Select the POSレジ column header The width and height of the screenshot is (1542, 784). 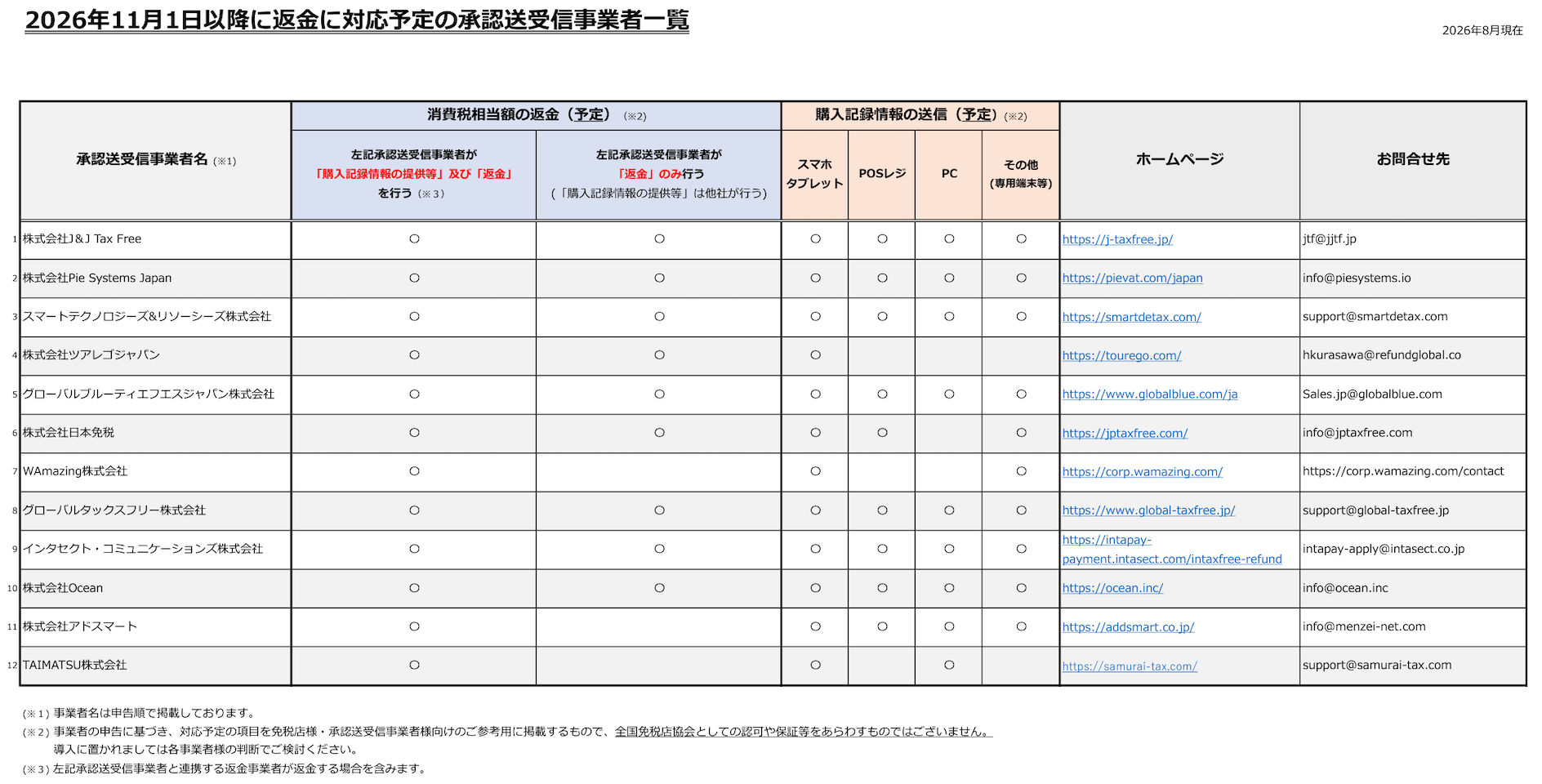coord(882,174)
